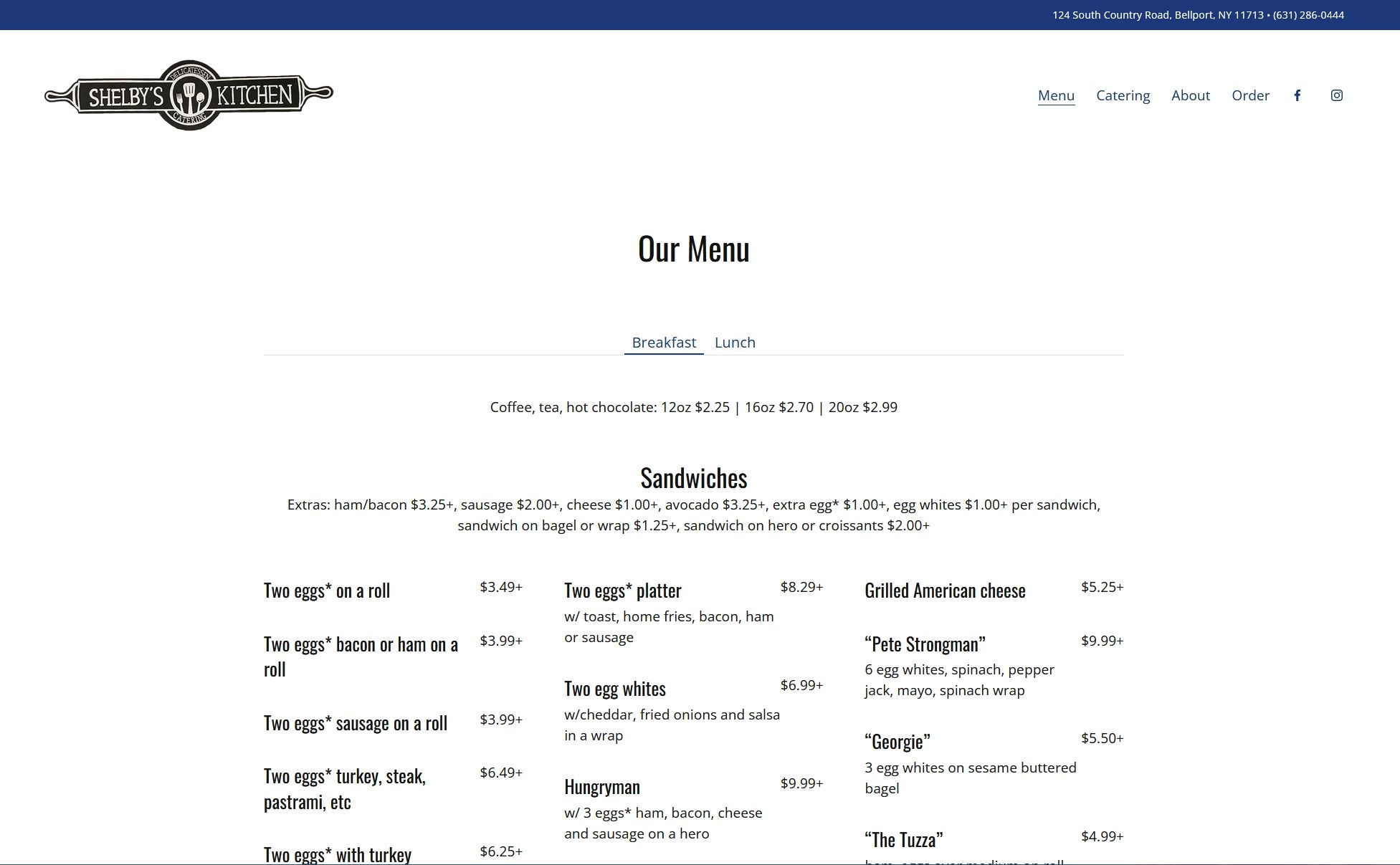The height and width of the screenshot is (865, 1400).
Task: Click the address and phone text in top bar
Action: click(1198, 15)
